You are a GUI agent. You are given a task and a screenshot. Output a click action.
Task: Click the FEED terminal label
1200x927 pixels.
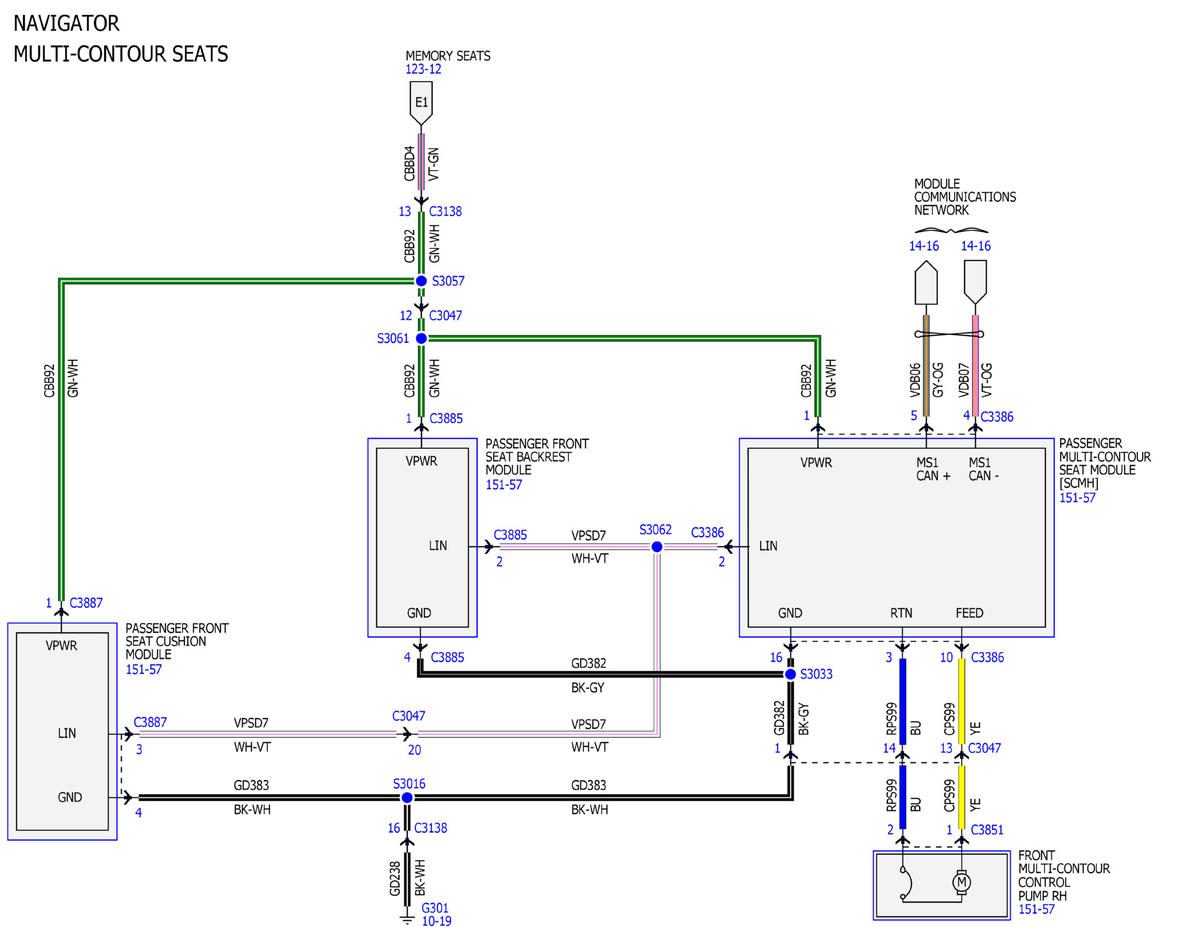point(969,613)
